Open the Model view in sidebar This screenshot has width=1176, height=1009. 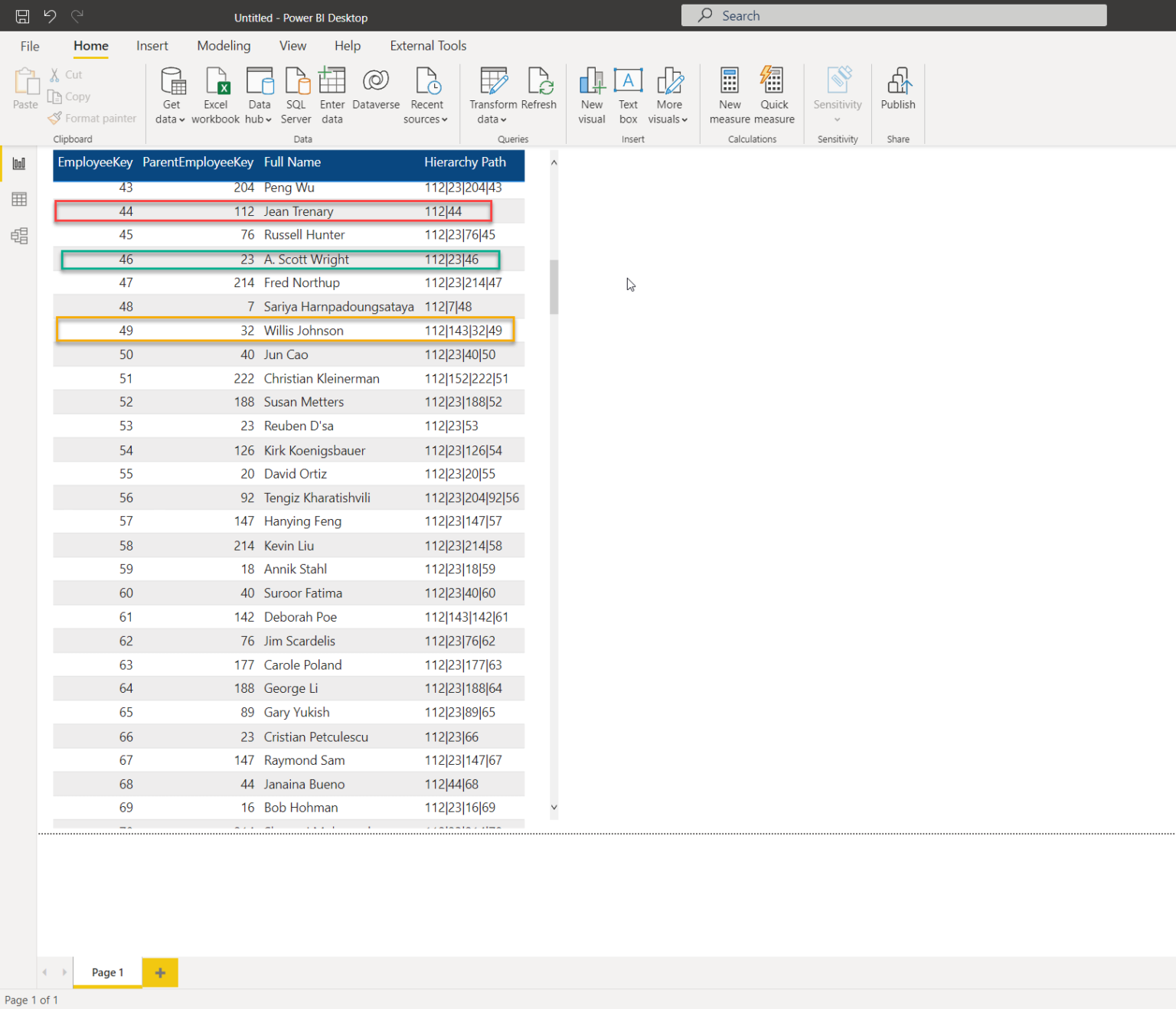tap(19, 236)
